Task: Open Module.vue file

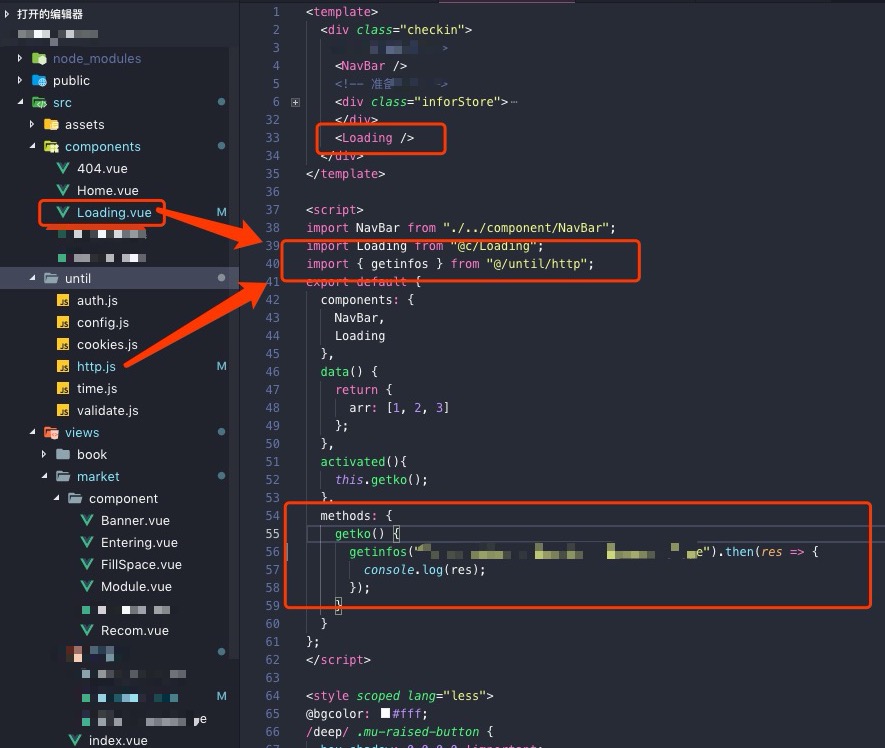Action: point(136,586)
